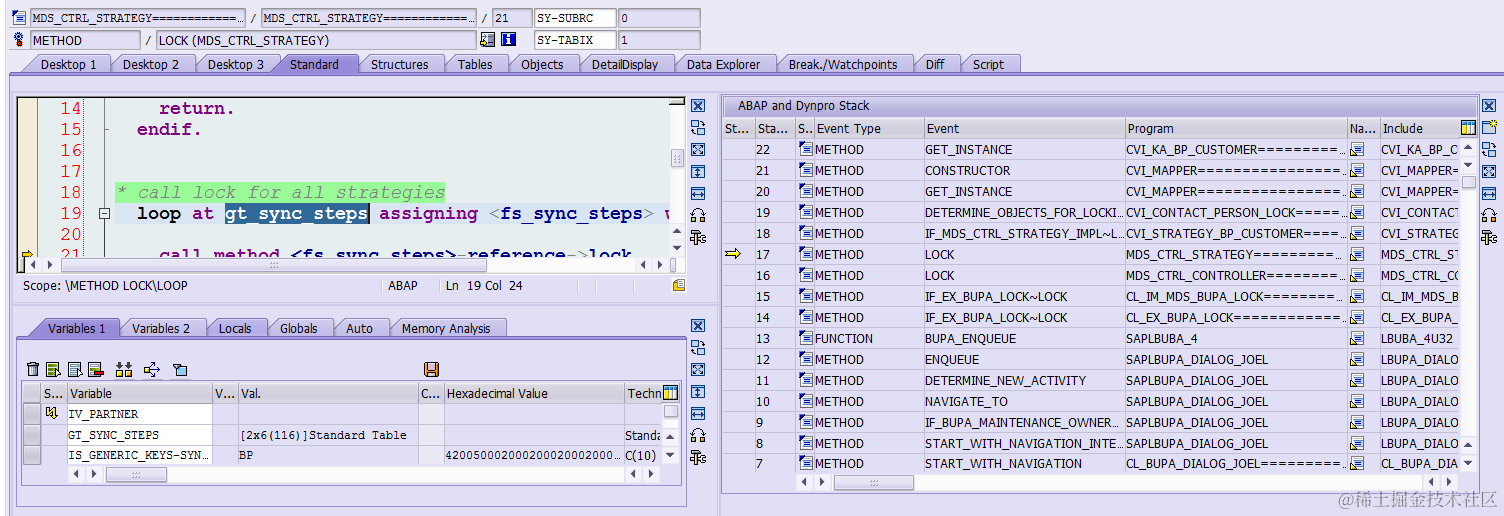Open the column layout icon in the variables table header
The width and height of the screenshot is (1504, 516).
coord(670,393)
